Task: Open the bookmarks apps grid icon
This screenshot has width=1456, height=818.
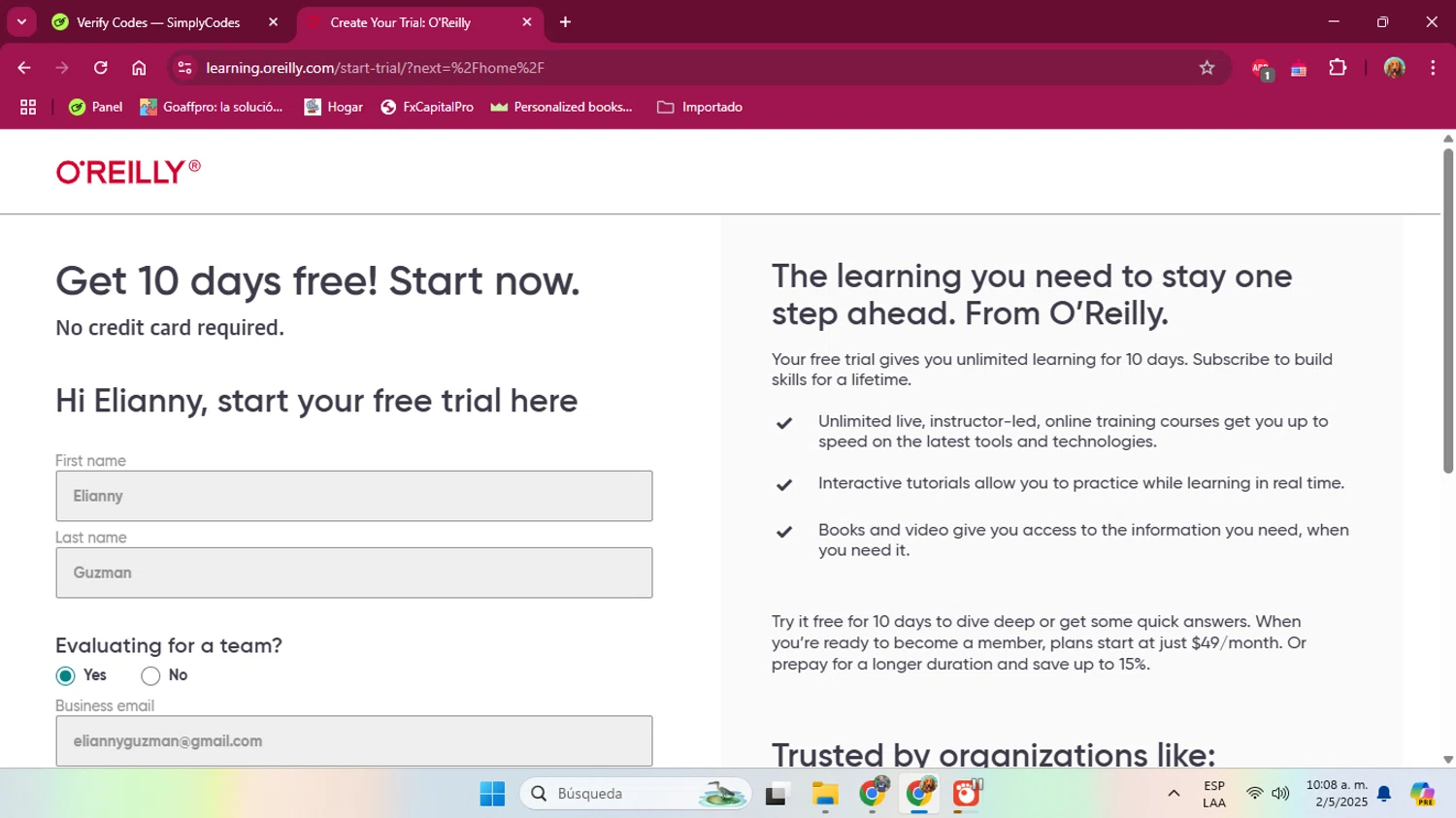Action: click(x=28, y=108)
